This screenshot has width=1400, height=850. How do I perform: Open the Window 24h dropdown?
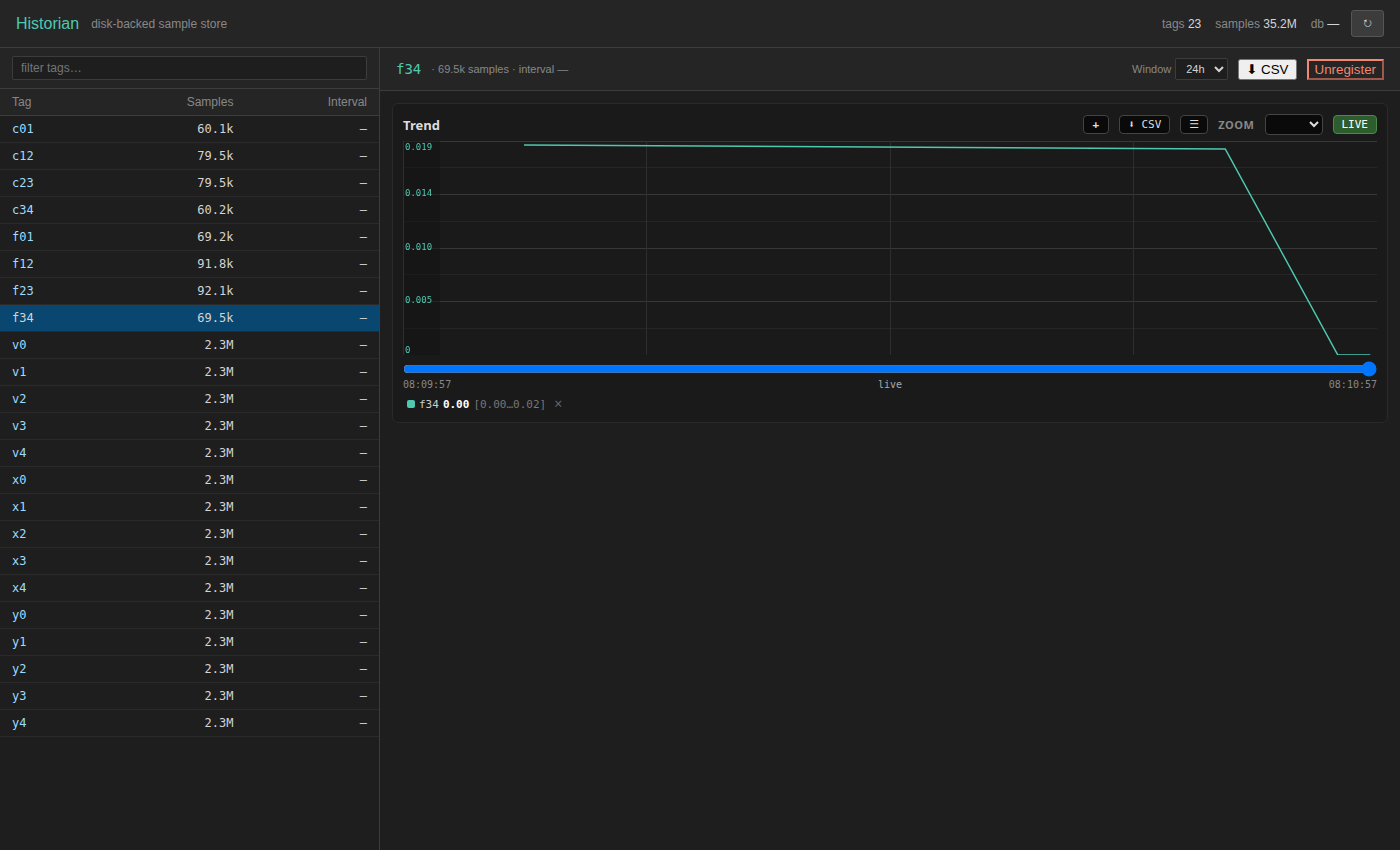(x=1201, y=69)
